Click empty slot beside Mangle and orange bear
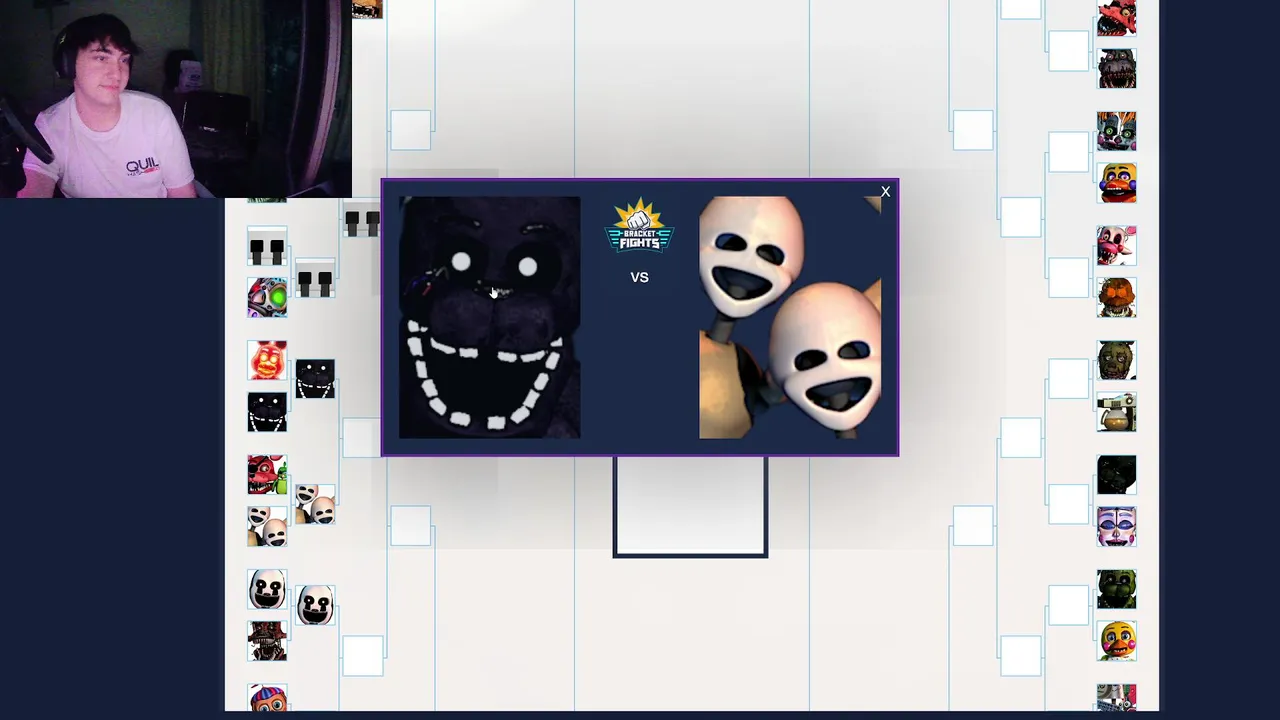This screenshot has height=720, width=1280. 1068,279
